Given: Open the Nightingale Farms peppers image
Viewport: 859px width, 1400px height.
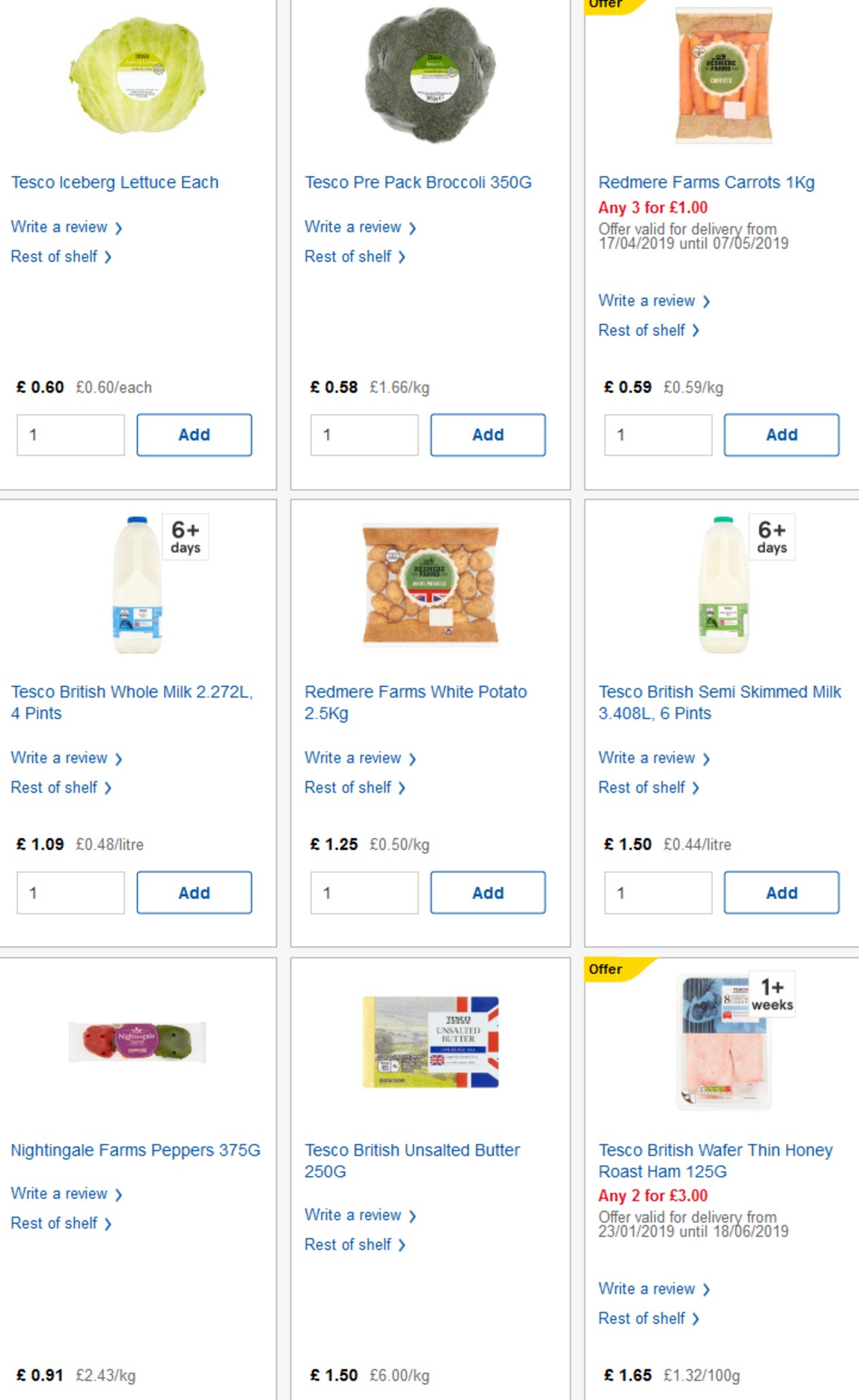Looking at the screenshot, I should point(138,1042).
